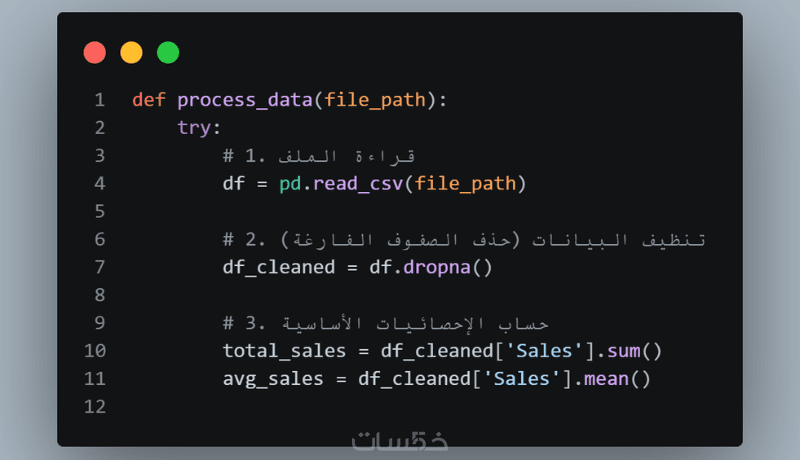
Task: Click the yellow minimize dot
Action: click(x=131, y=53)
